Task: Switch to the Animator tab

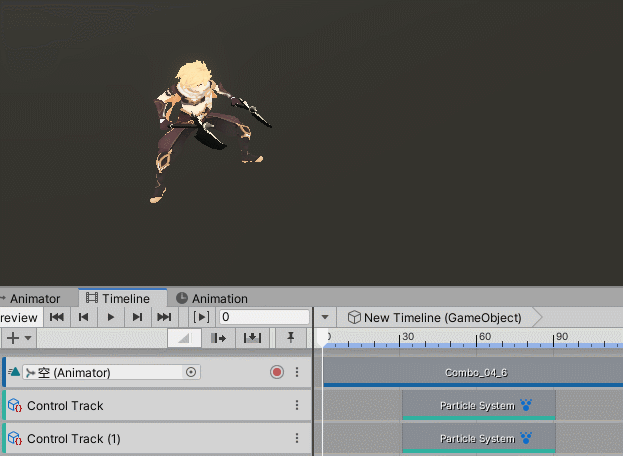Action: click(x=35, y=298)
